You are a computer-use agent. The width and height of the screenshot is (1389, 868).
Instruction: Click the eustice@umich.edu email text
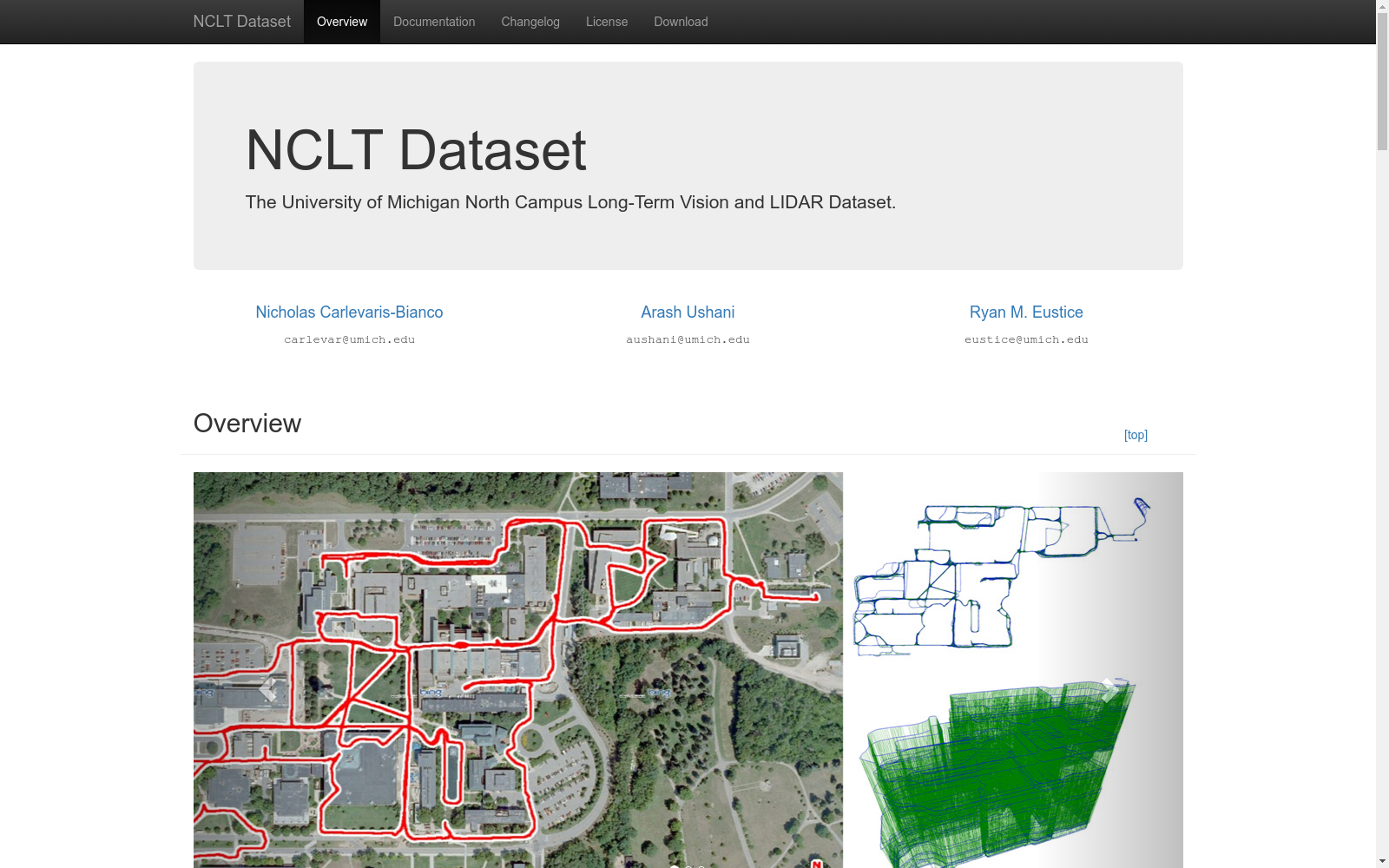pyautogui.click(x=1026, y=339)
